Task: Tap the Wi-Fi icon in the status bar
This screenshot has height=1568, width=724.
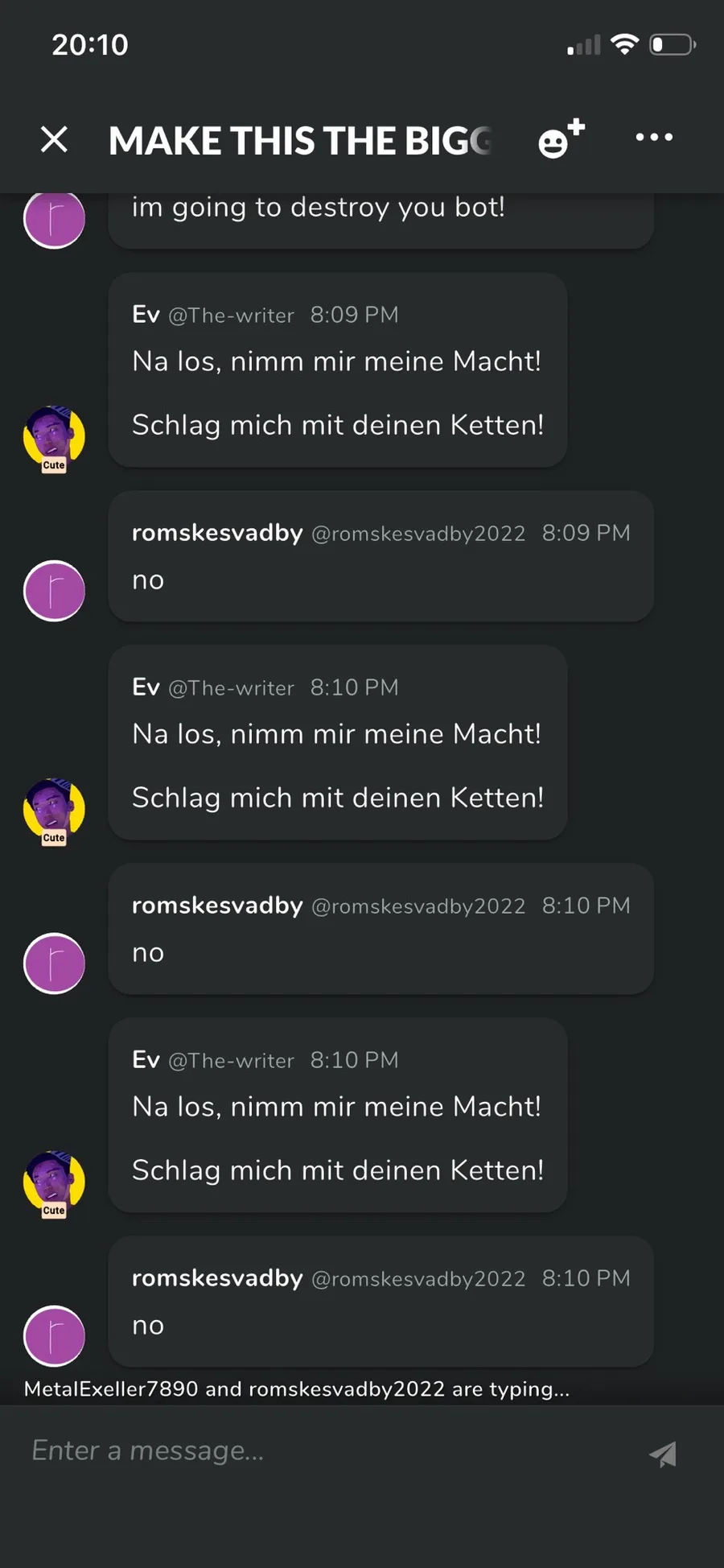Action: point(624,44)
